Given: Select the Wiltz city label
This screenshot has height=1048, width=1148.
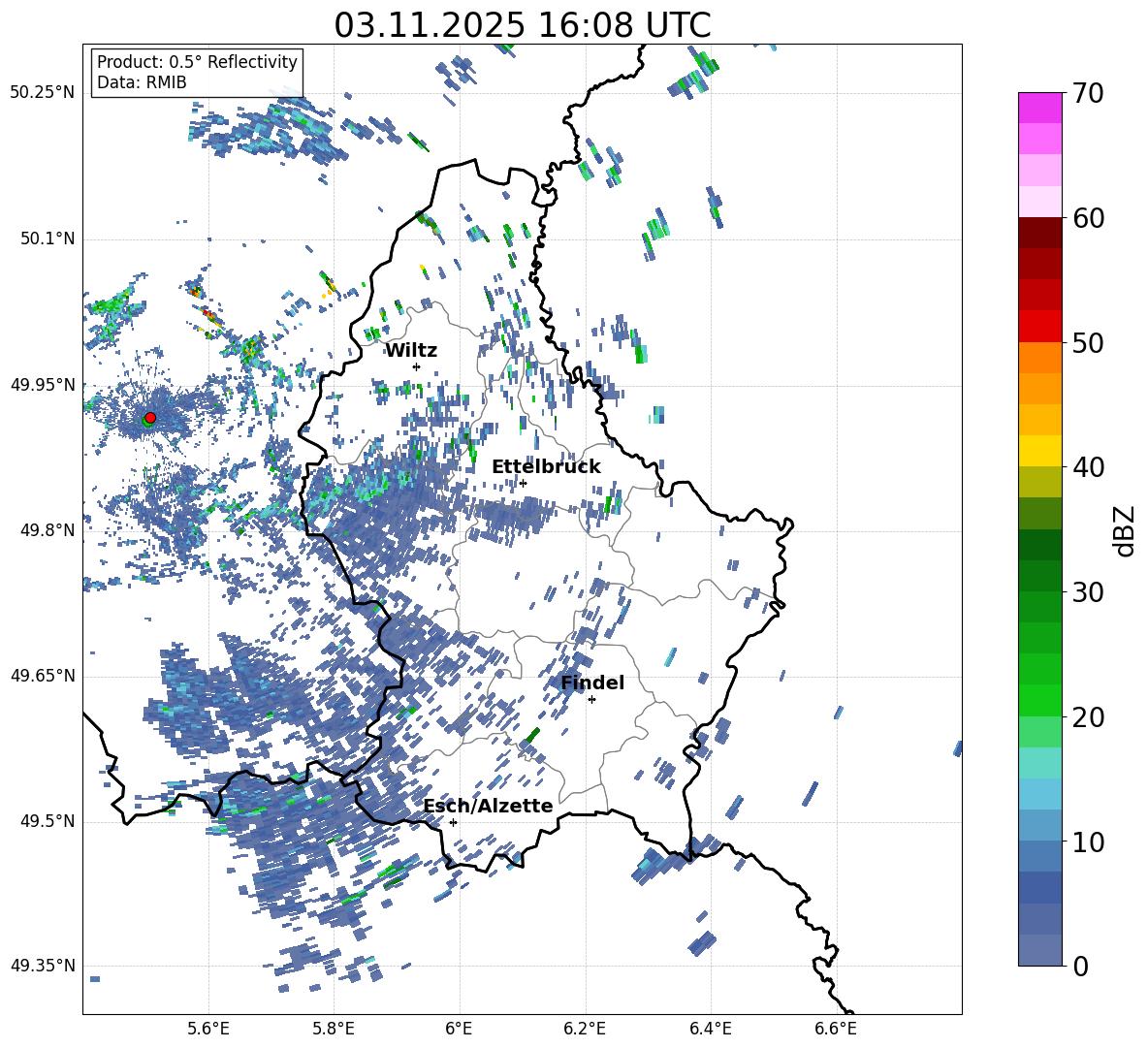Looking at the screenshot, I should (x=411, y=350).
